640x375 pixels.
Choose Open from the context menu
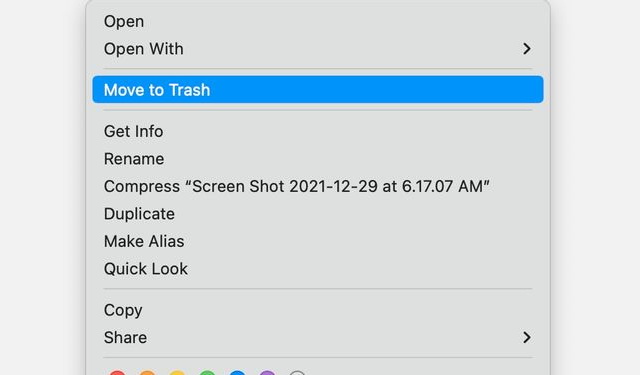tap(318, 21)
